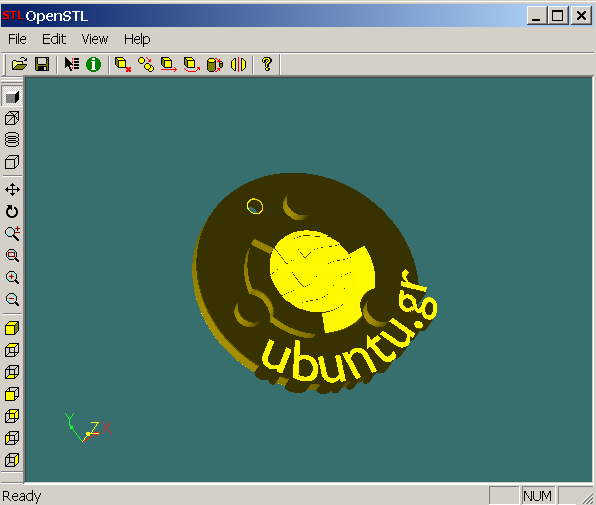Click the copy objects icon with red arrow
Viewport: 596px width, 505px height.
point(146,64)
